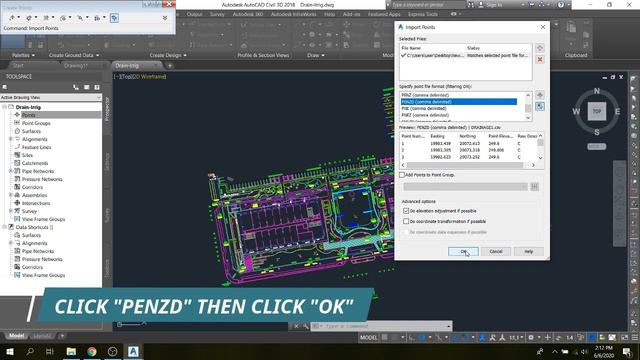Toggle the MODEL space button in status bar
The image size is (640, 360).
tap(369, 338)
